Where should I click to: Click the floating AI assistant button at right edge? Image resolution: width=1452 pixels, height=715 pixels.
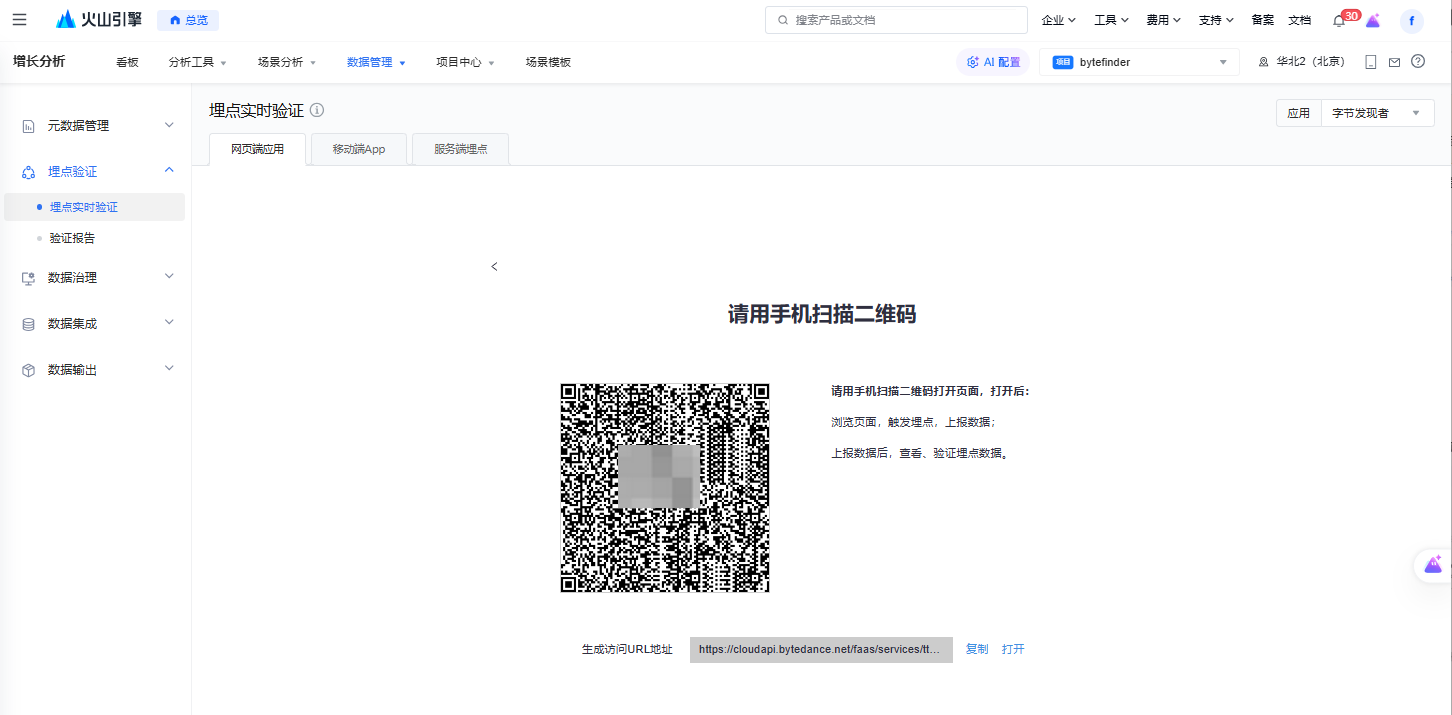coord(1433,565)
